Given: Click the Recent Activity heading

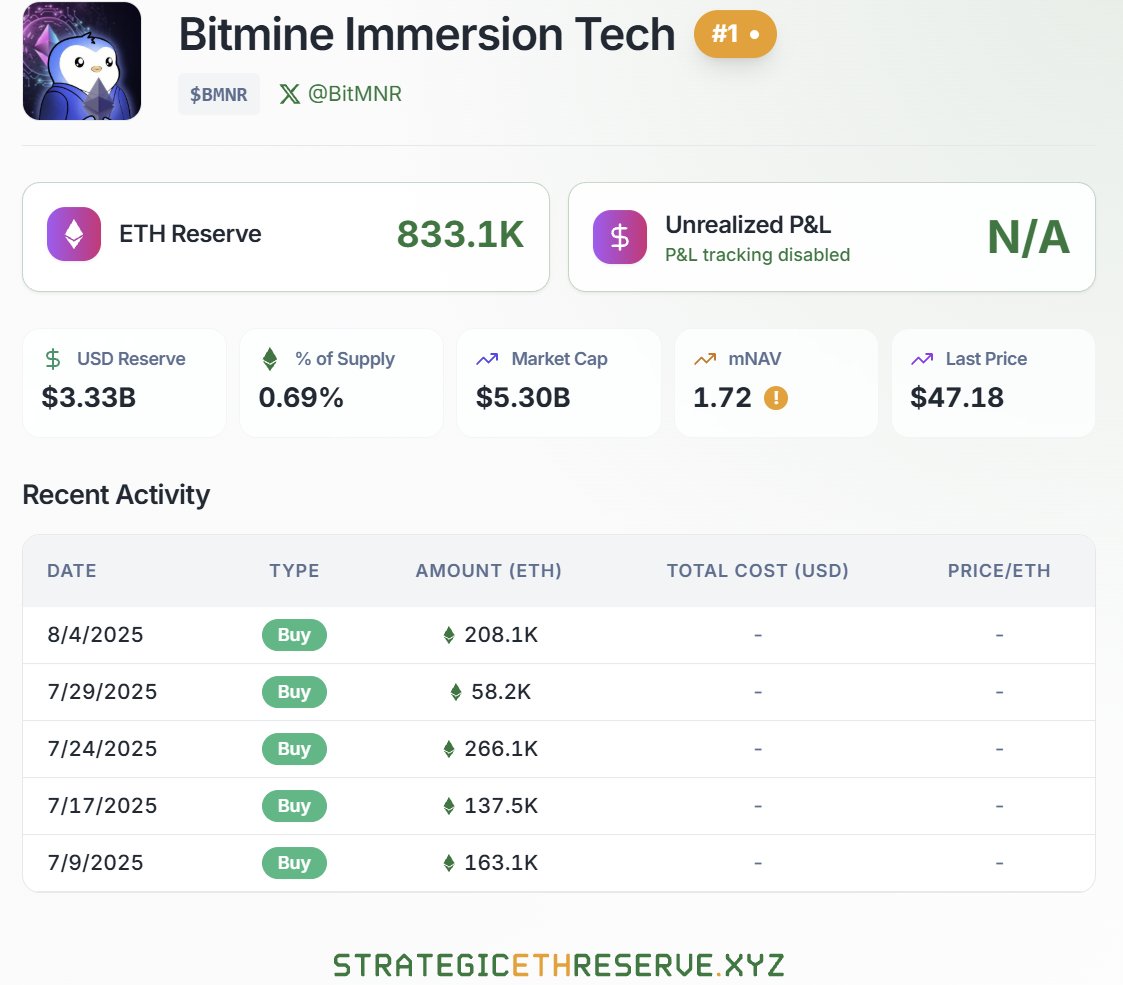Looking at the screenshot, I should pyautogui.click(x=116, y=495).
